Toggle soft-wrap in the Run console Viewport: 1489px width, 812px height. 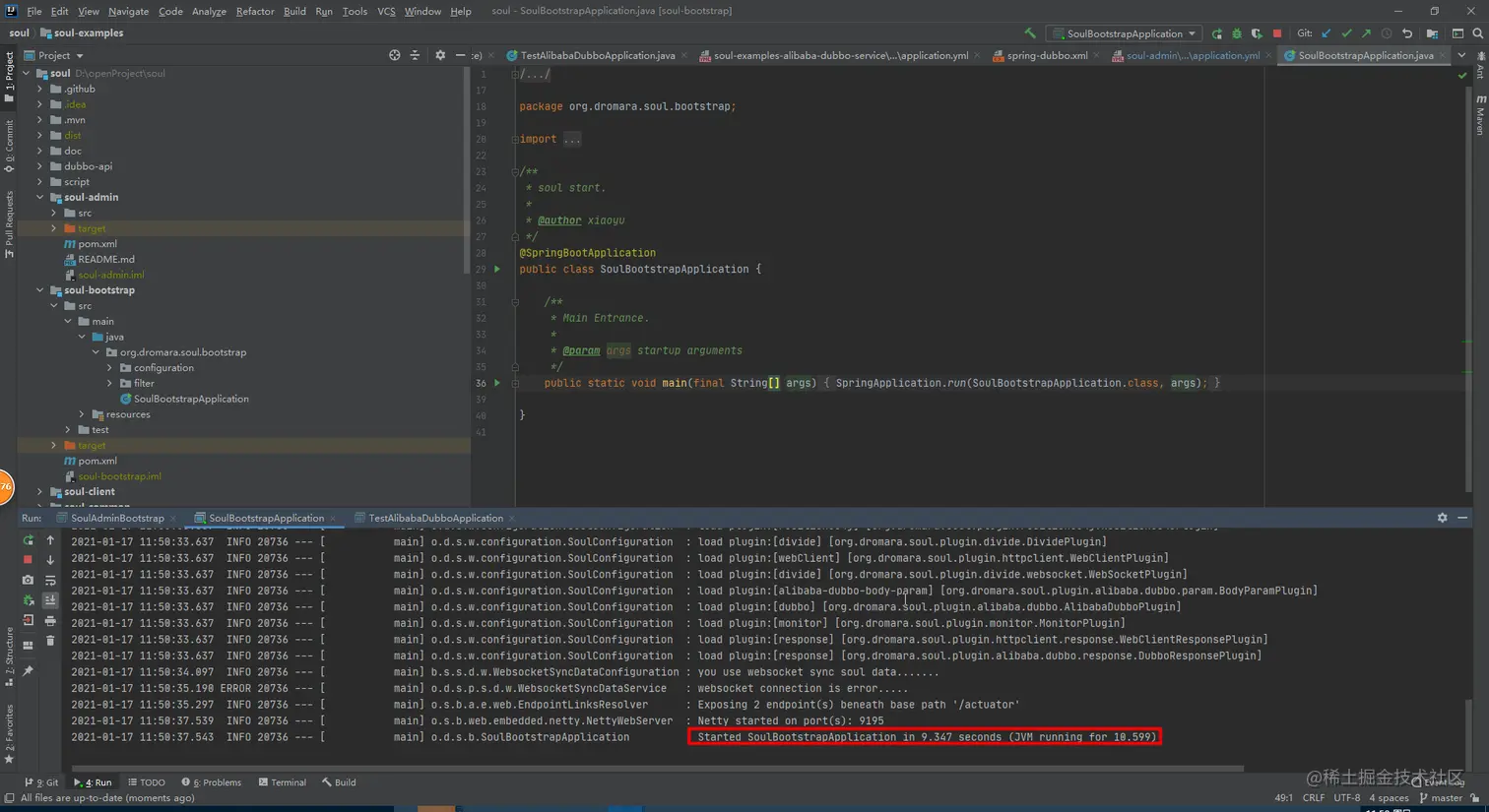50,580
